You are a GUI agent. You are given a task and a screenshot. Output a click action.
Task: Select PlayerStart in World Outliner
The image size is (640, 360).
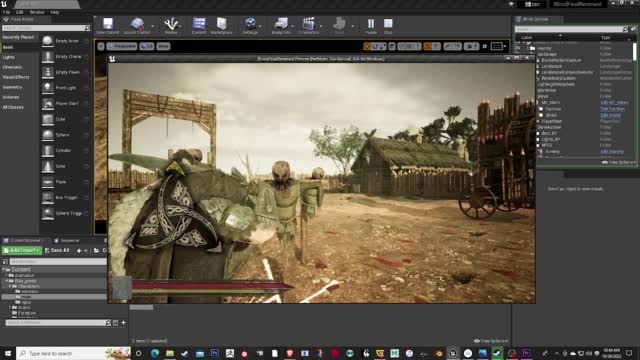click(x=551, y=121)
